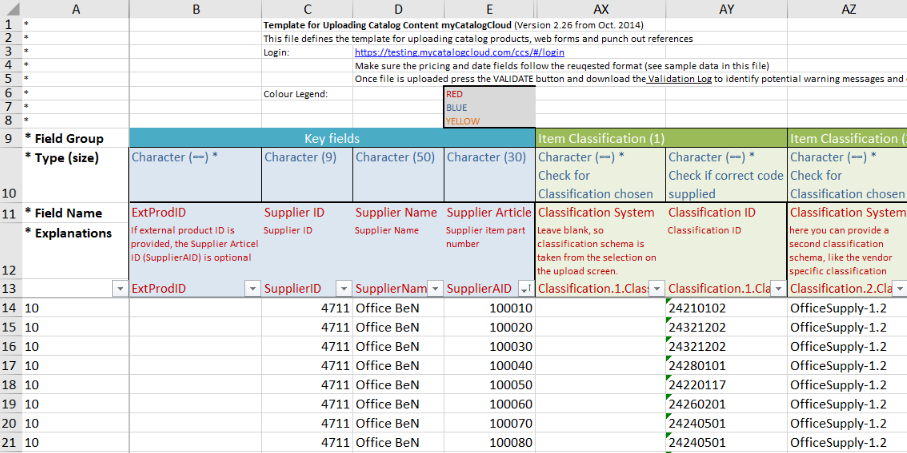Click the SupplierAID sort filter button

pos(526,288)
